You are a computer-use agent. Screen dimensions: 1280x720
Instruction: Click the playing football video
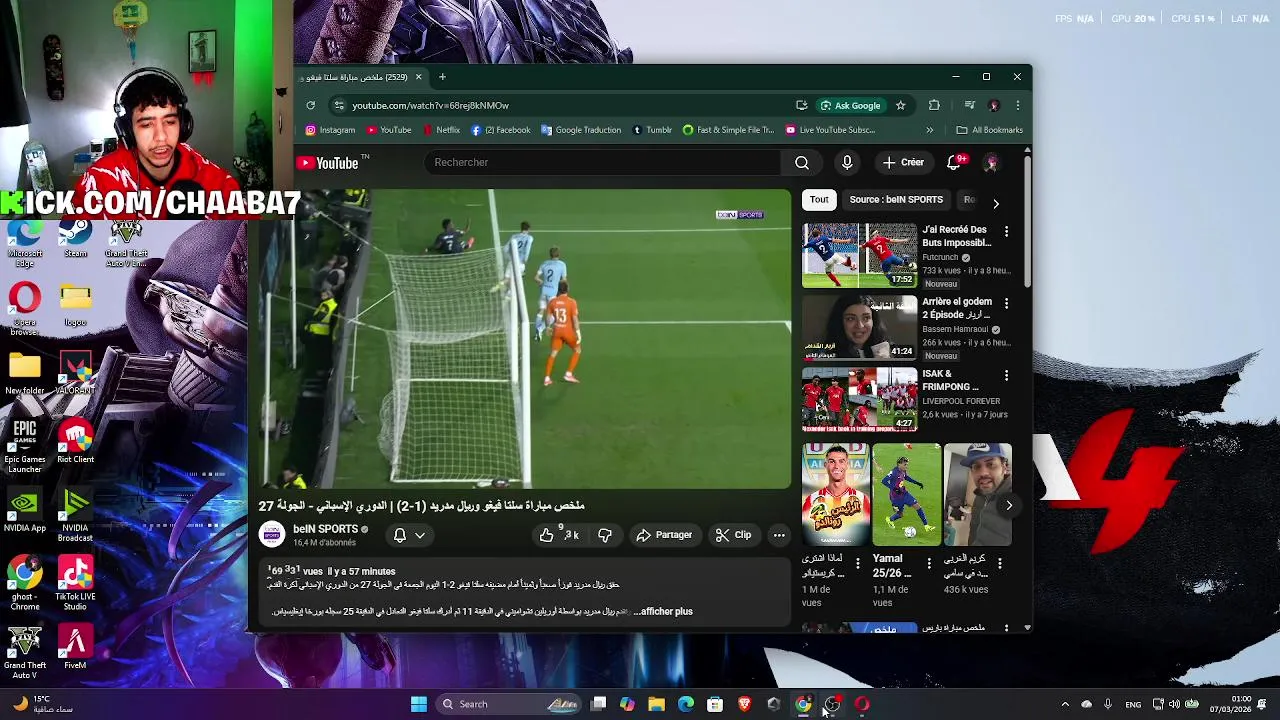point(524,339)
